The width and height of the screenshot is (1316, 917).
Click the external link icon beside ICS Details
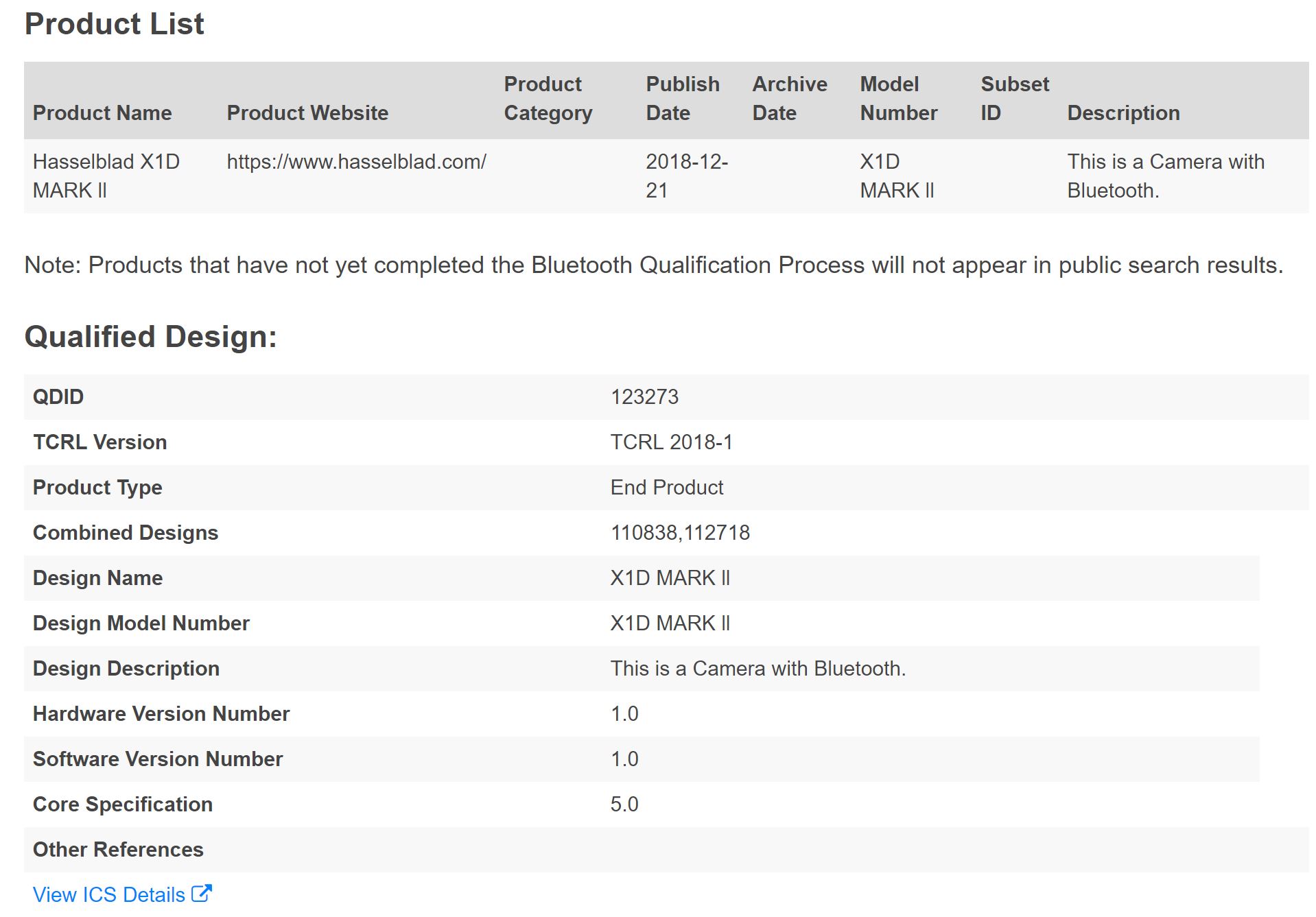[201, 894]
